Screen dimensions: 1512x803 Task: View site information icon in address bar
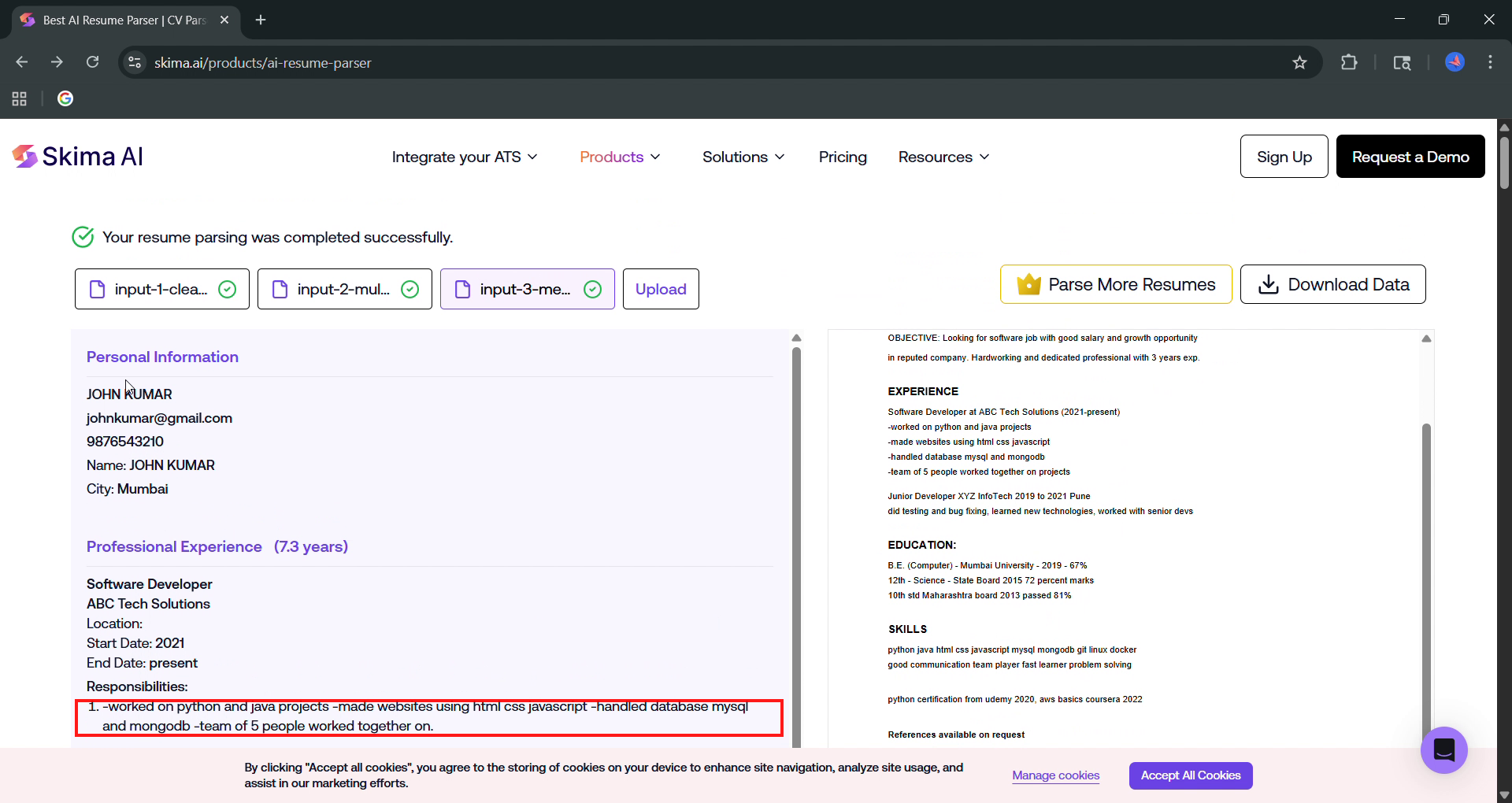tap(135, 62)
